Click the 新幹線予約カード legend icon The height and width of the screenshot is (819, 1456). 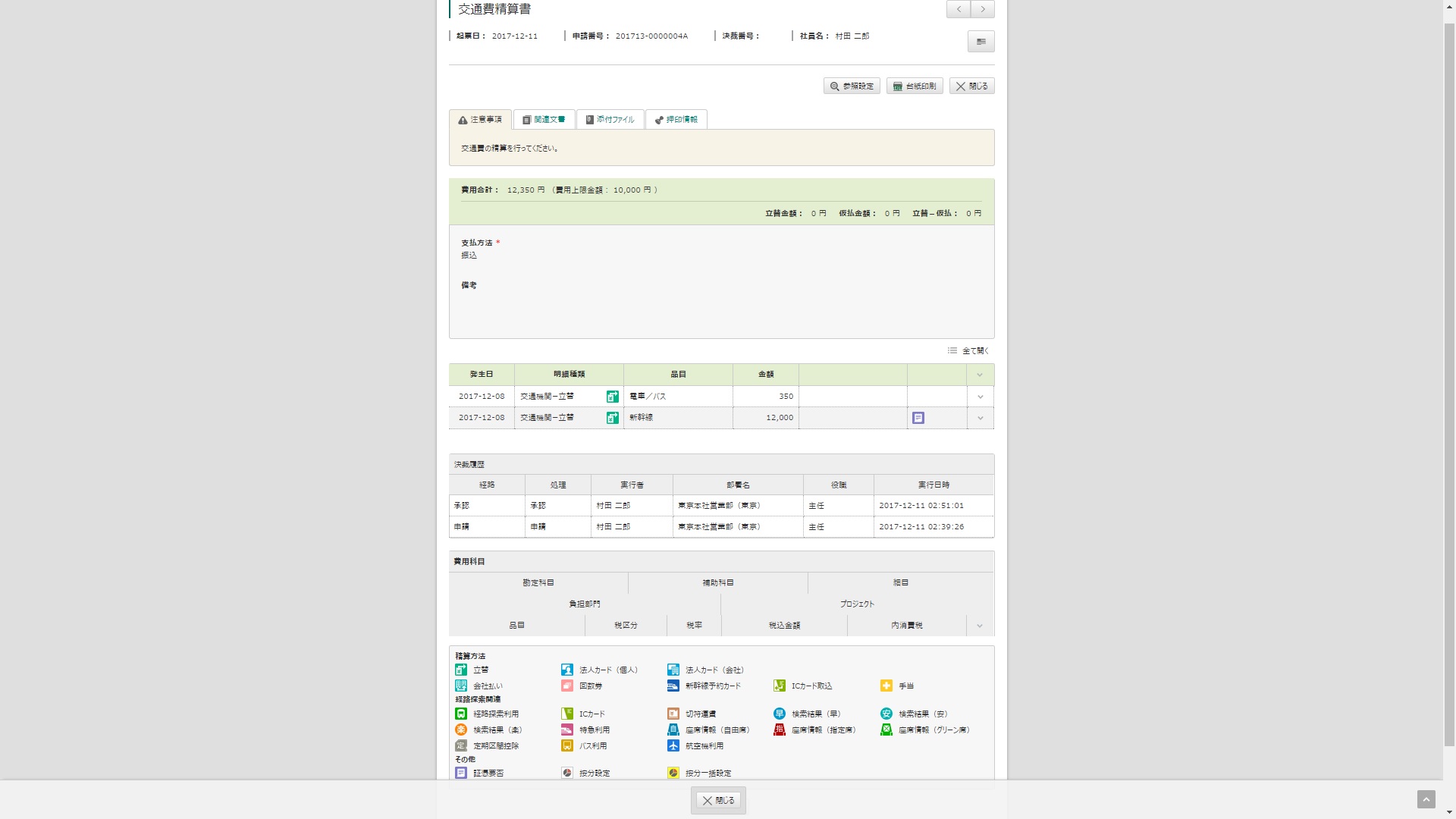[x=673, y=686]
